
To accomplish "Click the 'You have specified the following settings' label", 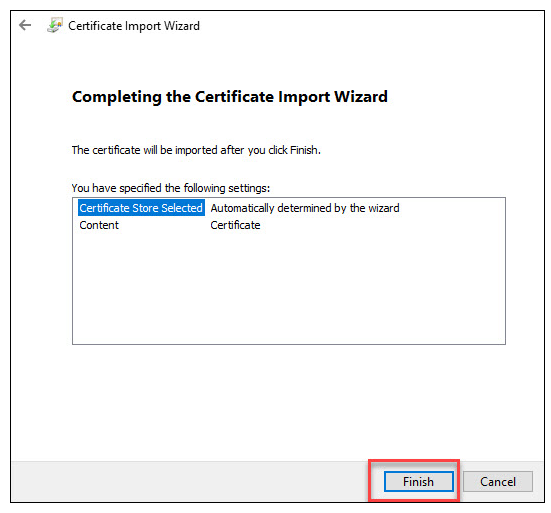I will (171, 188).
